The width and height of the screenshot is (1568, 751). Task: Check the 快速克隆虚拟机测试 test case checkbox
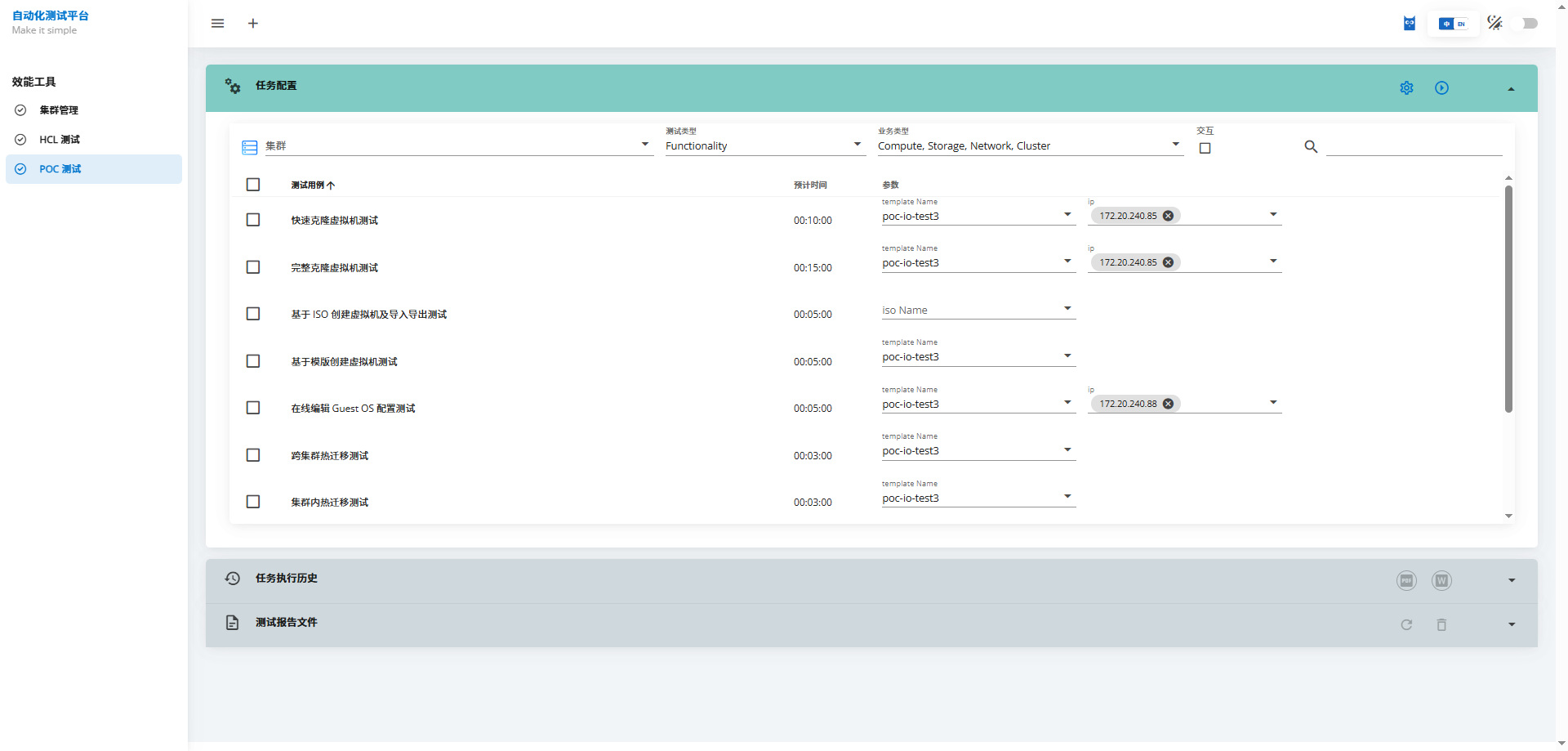[x=253, y=221]
